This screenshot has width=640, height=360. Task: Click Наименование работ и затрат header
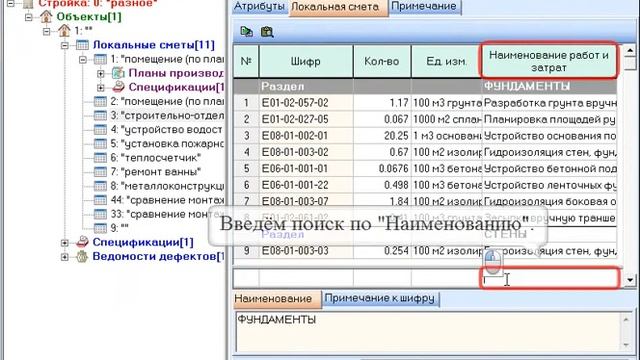(549, 61)
